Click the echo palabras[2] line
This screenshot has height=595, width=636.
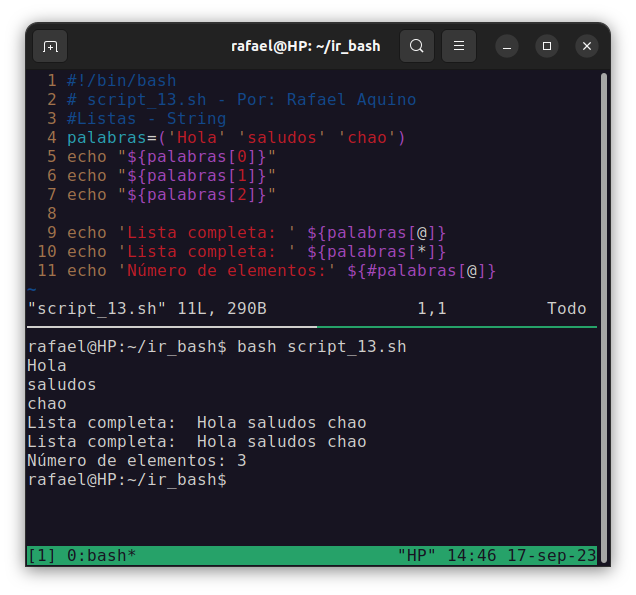click(171, 195)
